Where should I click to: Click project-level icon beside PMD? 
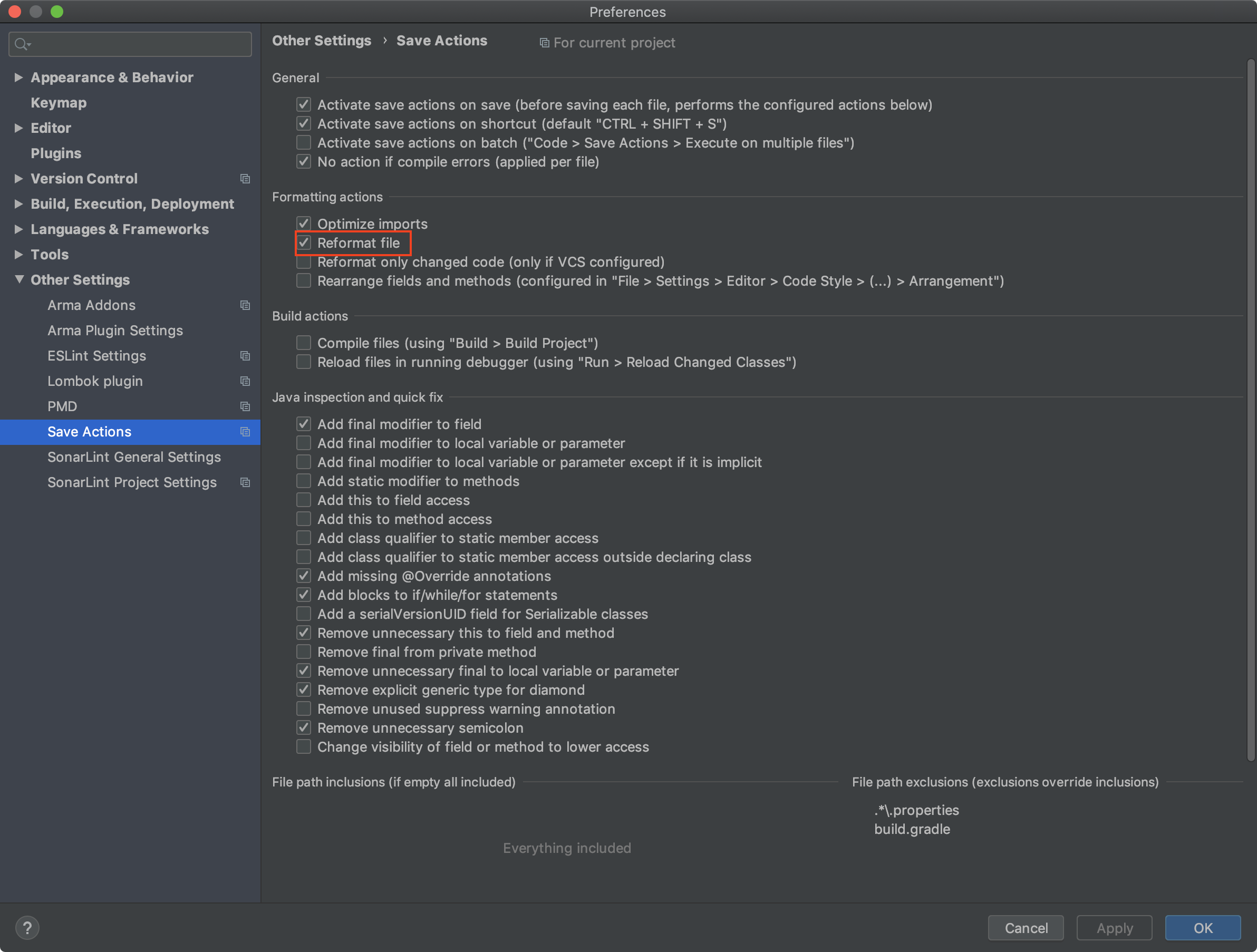[245, 407]
